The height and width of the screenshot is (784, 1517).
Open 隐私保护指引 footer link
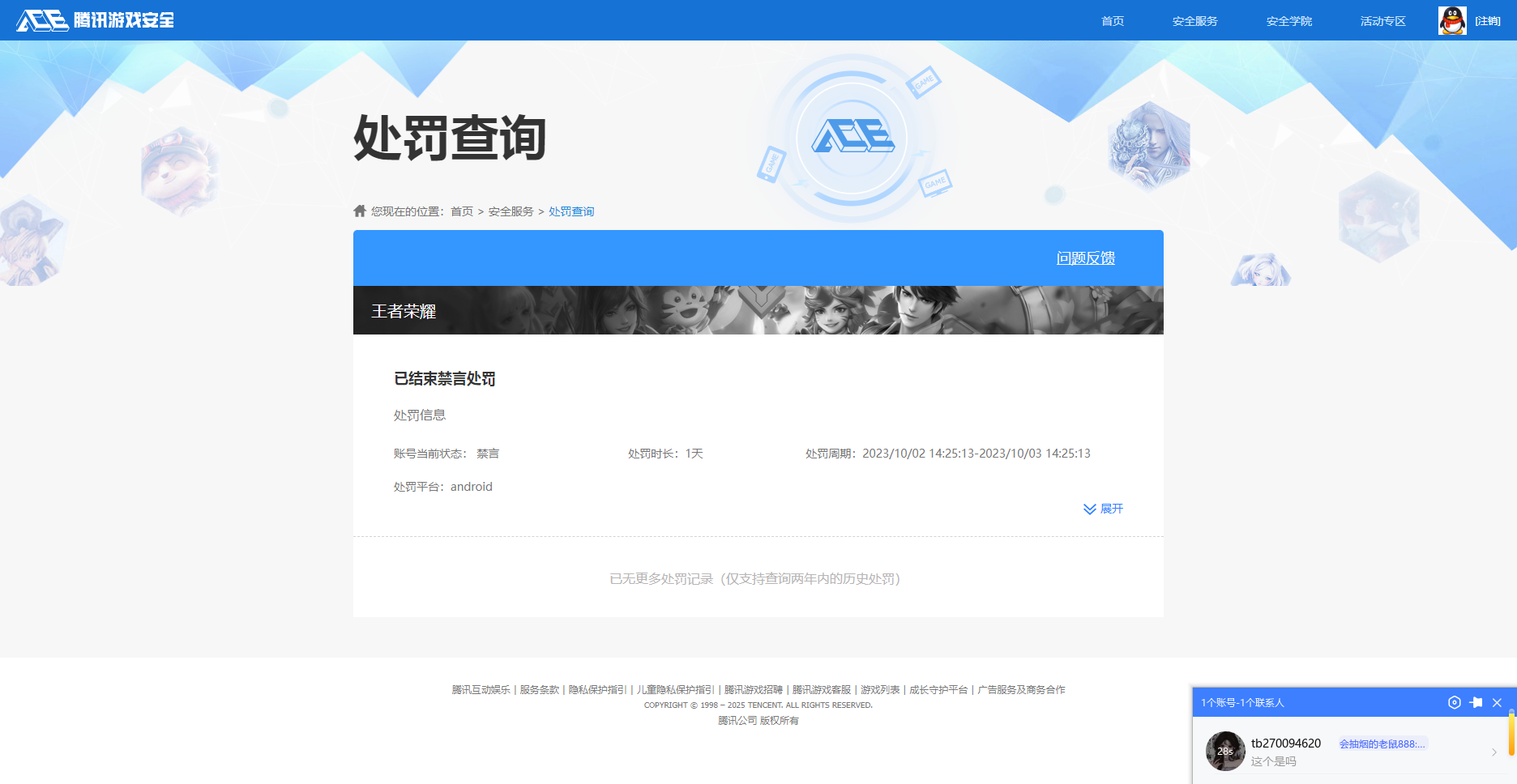598,690
